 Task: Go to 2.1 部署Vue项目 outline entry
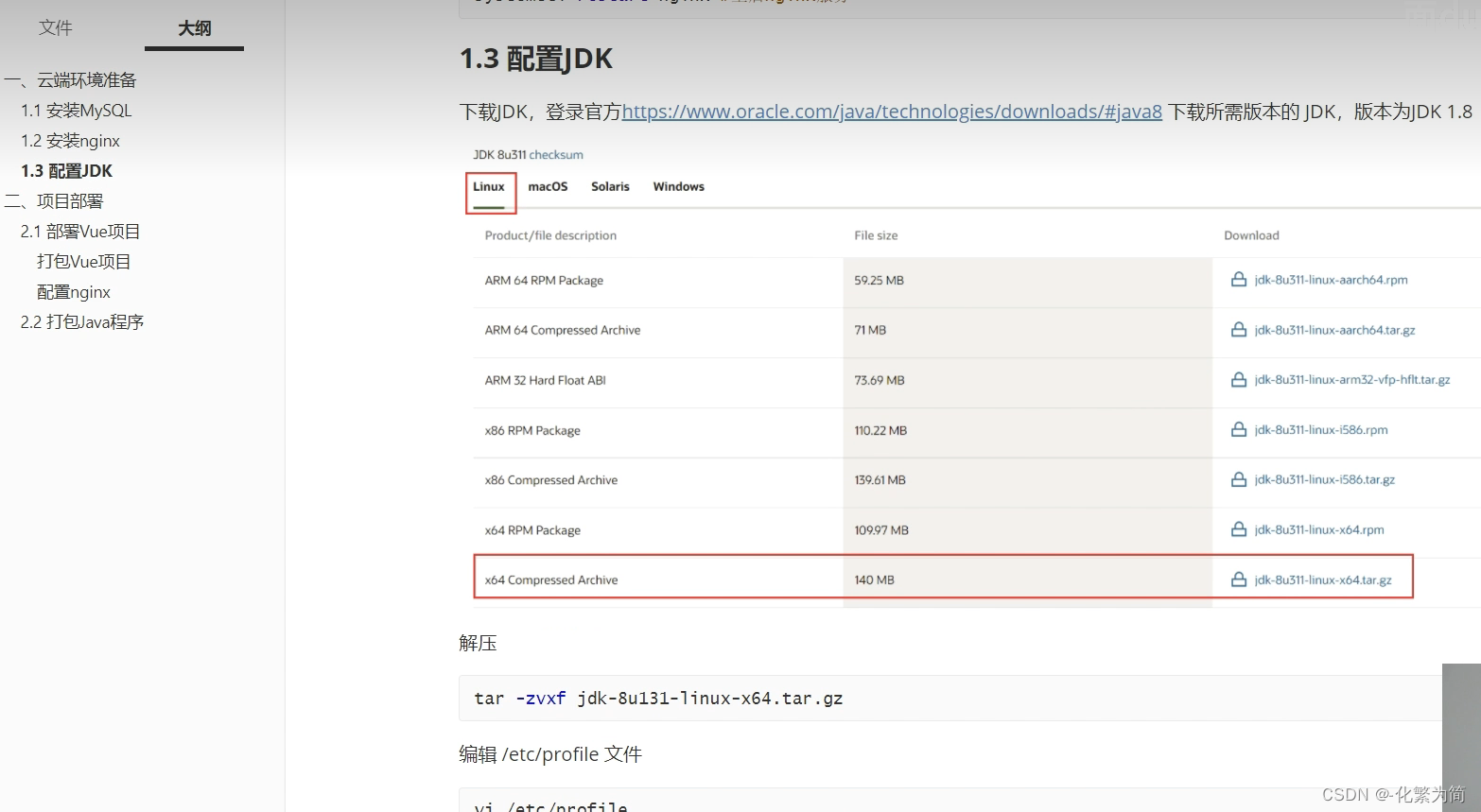tap(80, 232)
